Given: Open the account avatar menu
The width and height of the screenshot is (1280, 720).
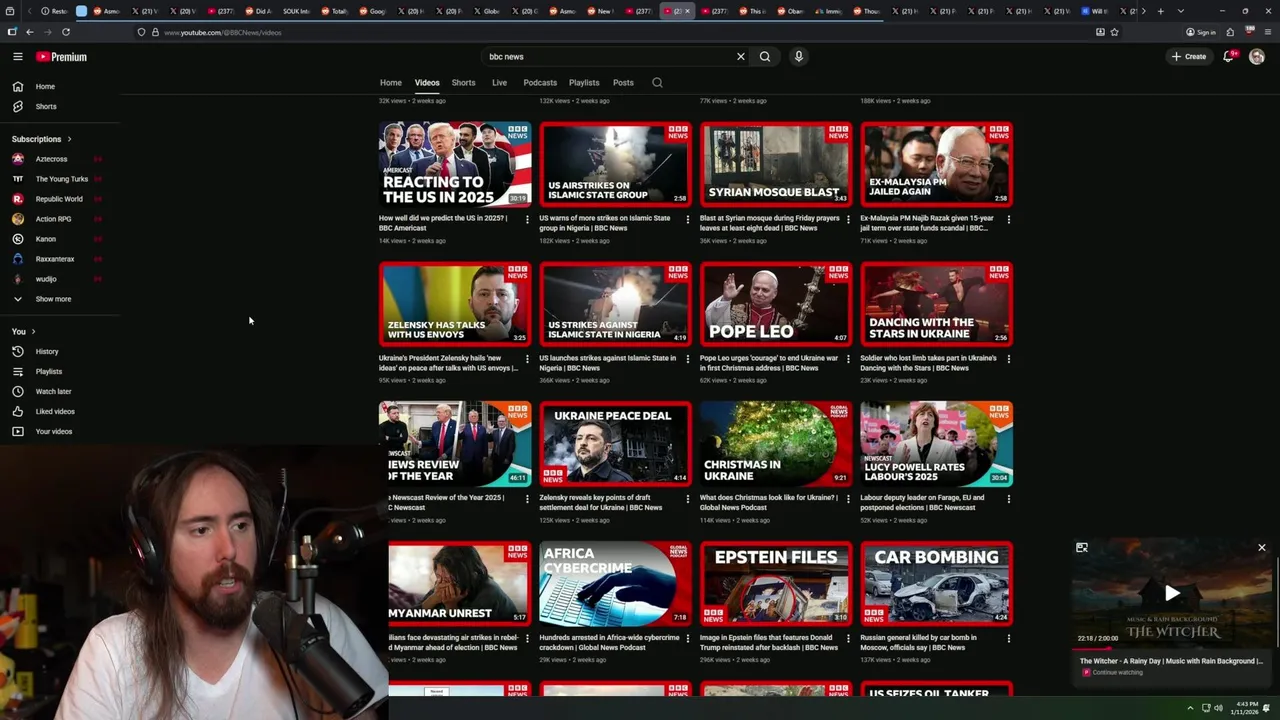Looking at the screenshot, I should pos(1257,57).
